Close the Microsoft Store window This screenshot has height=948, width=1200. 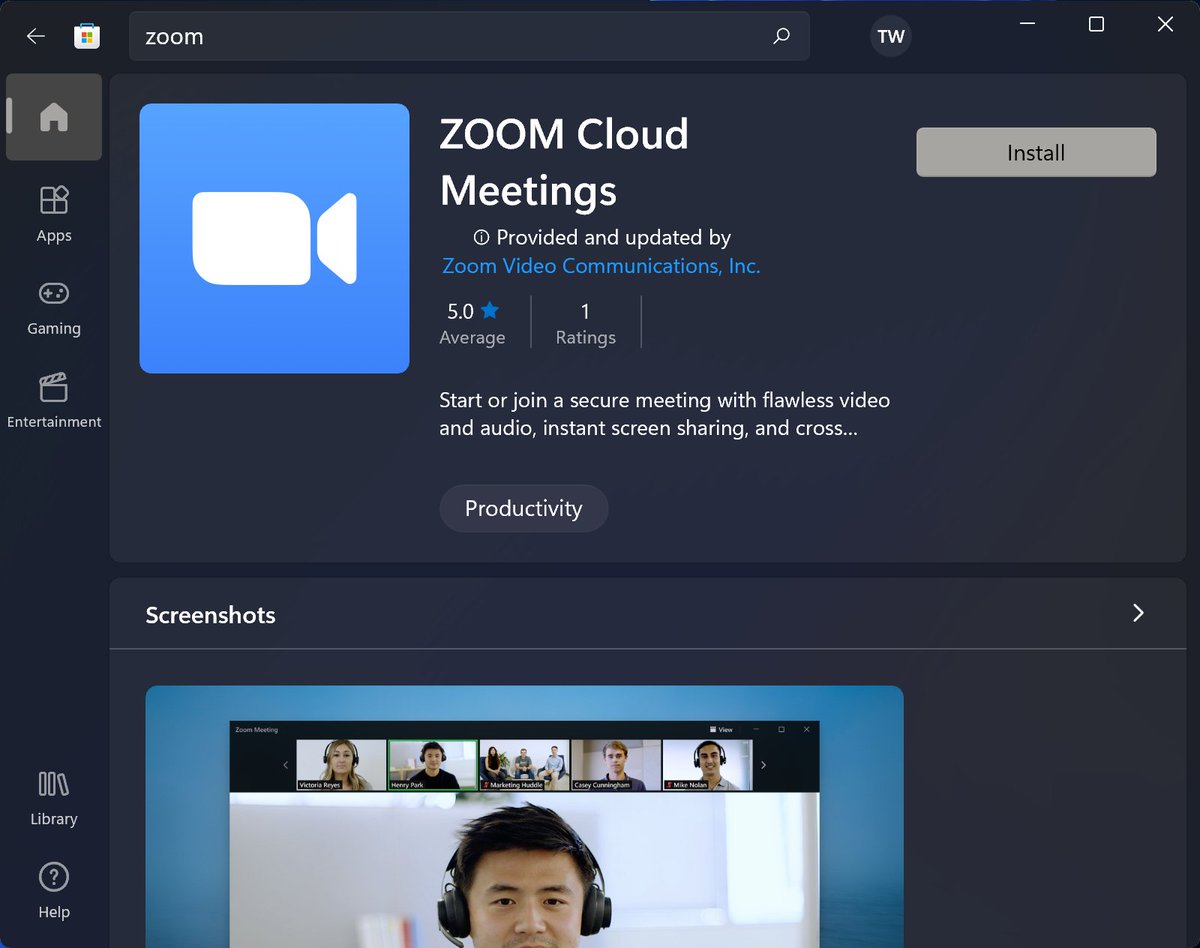1165,24
